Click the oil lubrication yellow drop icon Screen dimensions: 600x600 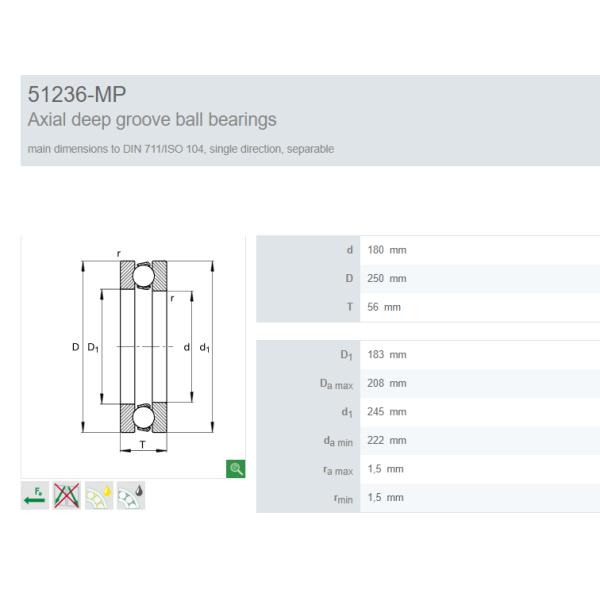point(98,494)
